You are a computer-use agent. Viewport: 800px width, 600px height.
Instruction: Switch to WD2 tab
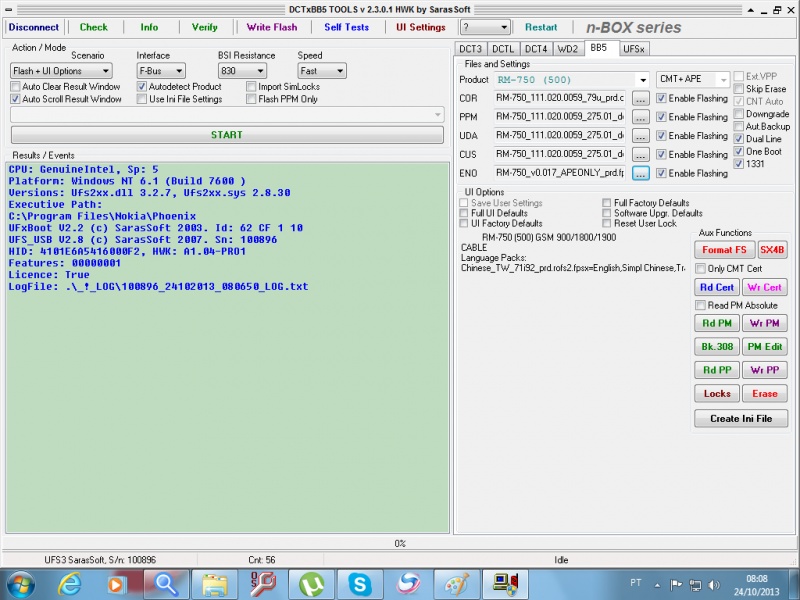(568, 49)
